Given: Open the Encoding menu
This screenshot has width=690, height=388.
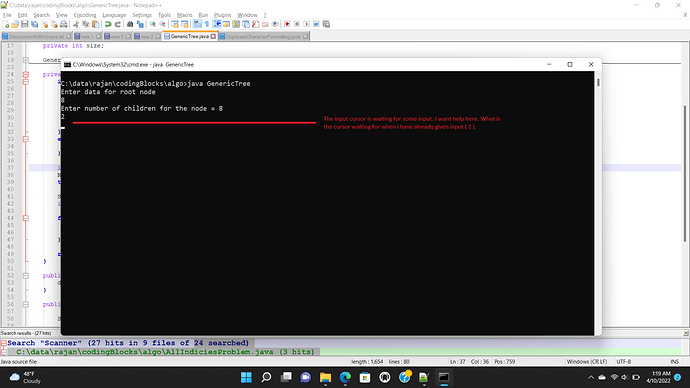Looking at the screenshot, I should (x=85, y=15).
